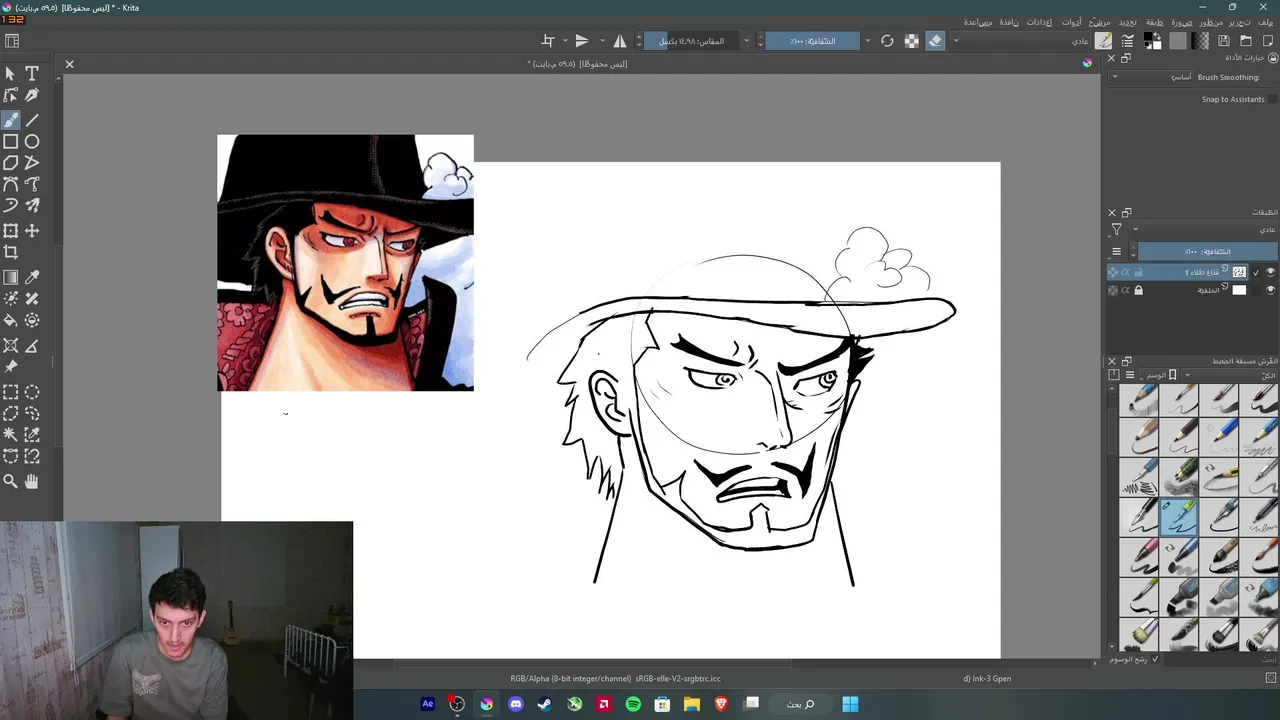Viewport: 1280px width, 720px height.
Task: Toggle eraser mode in top toolbar
Action: (x=935, y=41)
